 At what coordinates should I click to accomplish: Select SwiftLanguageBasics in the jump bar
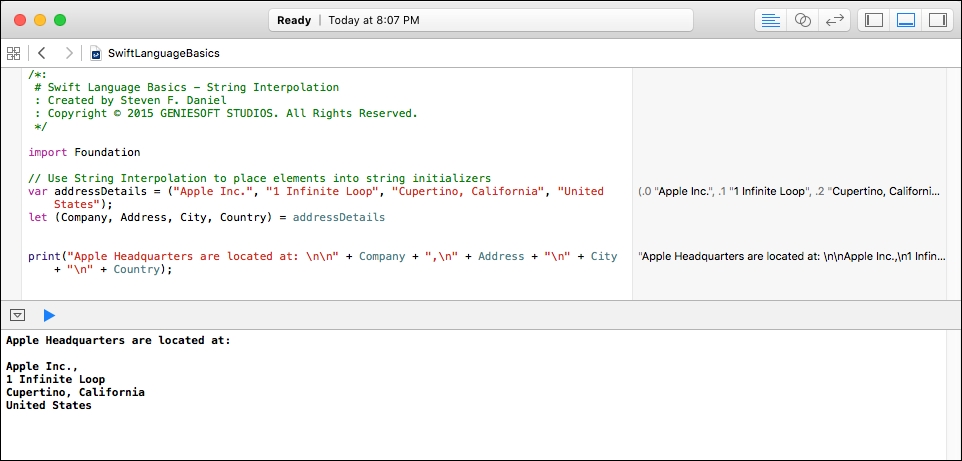(164, 53)
